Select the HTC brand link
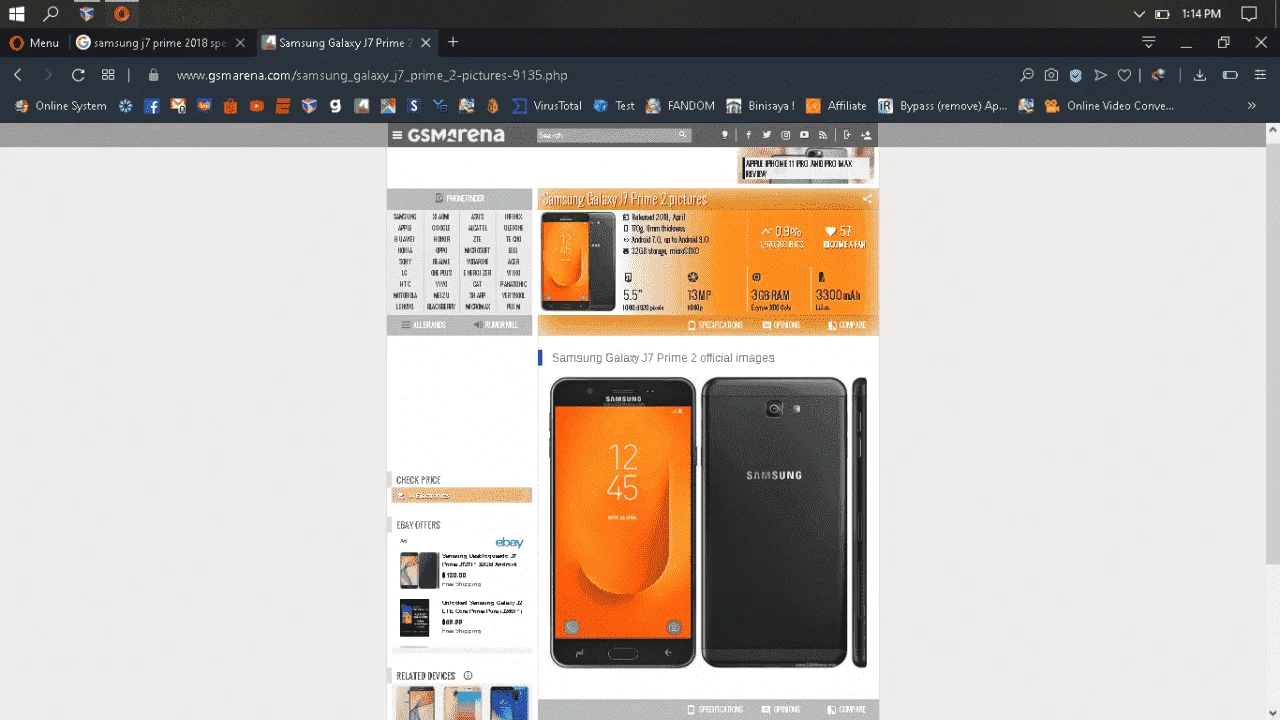1280x720 pixels. [405, 284]
